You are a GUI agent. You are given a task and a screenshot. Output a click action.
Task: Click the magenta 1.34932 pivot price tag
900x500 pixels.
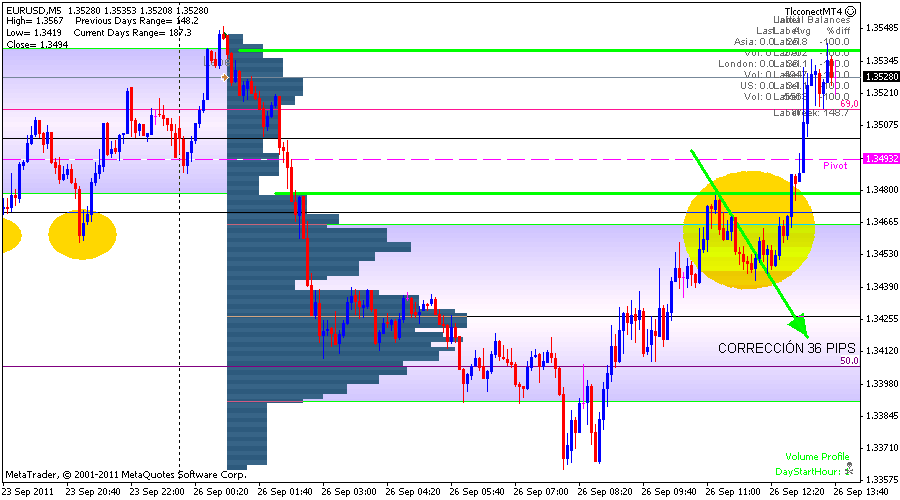pos(880,159)
